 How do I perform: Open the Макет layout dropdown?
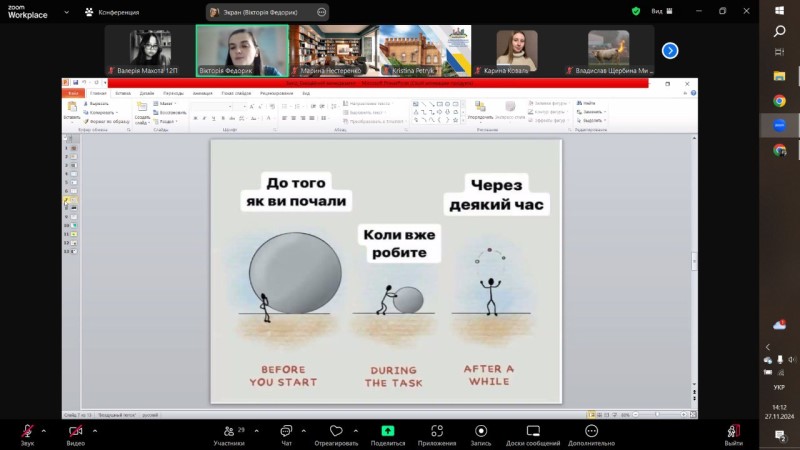pyautogui.click(x=165, y=104)
